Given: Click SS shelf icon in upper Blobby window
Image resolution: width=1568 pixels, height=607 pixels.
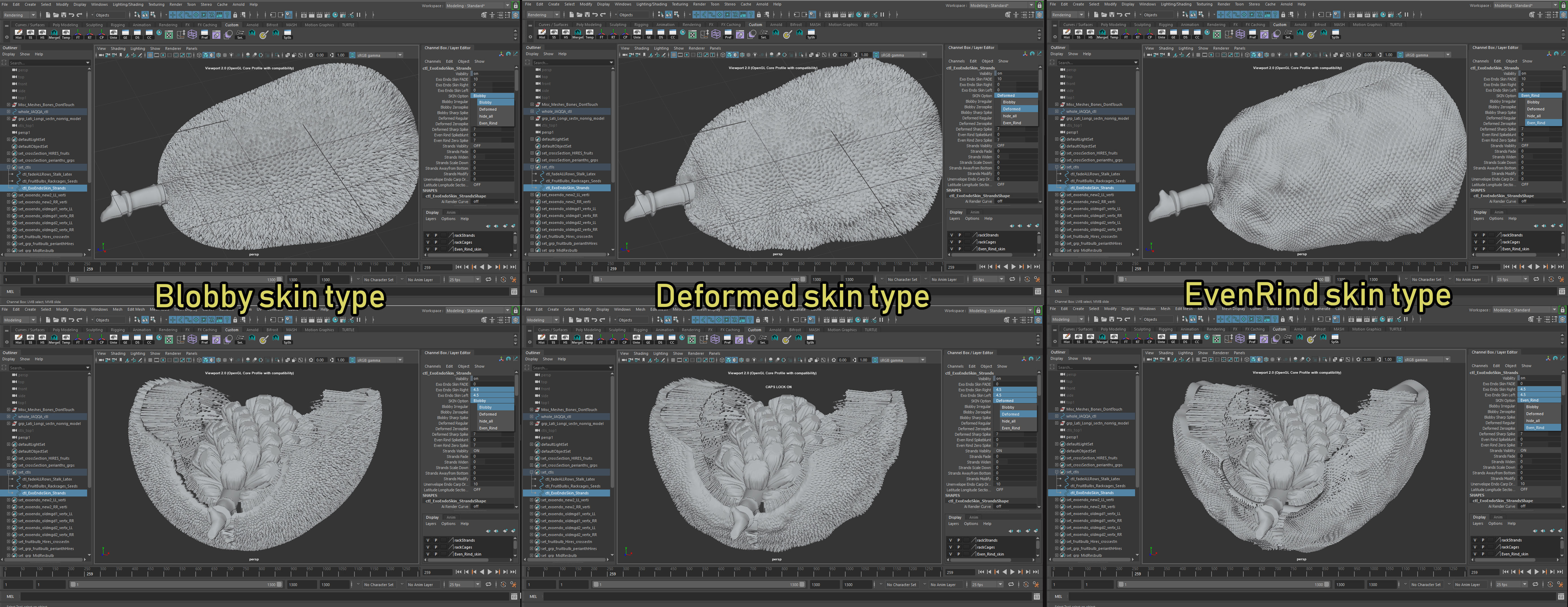Looking at the screenshot, I should coord(31,34).
